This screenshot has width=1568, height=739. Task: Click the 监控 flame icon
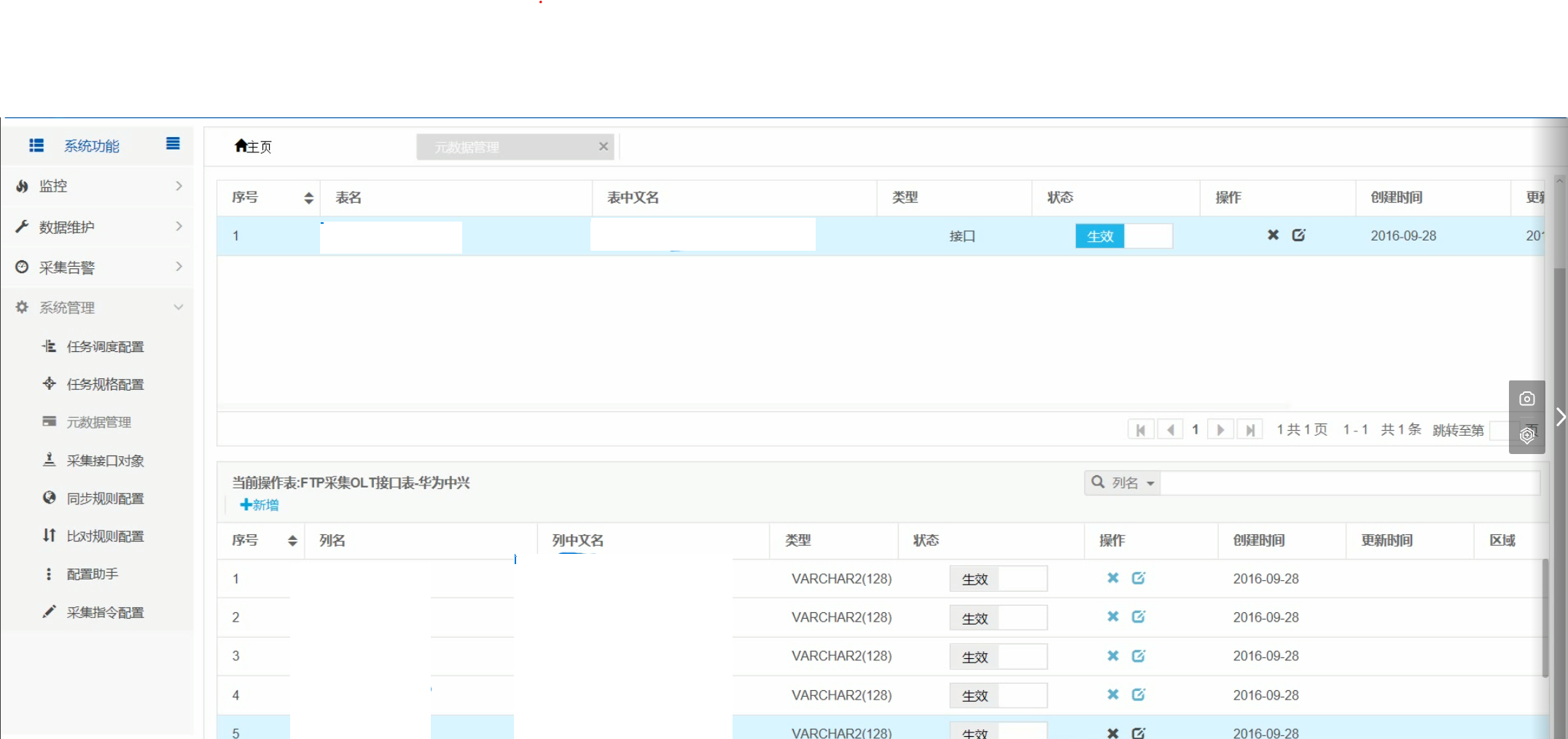22,186
